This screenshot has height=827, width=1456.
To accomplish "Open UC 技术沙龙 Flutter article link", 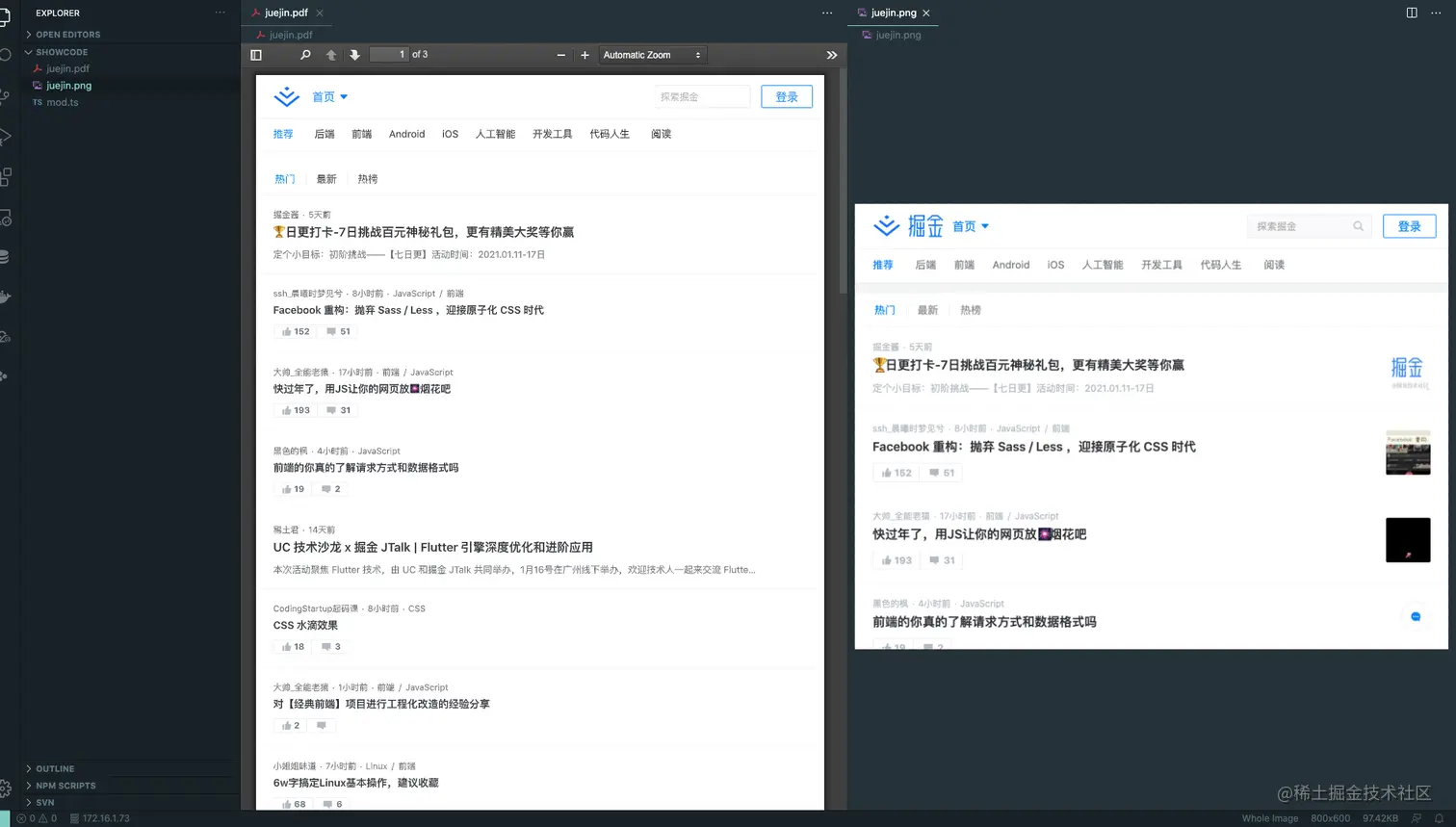I will coord(432,547).
